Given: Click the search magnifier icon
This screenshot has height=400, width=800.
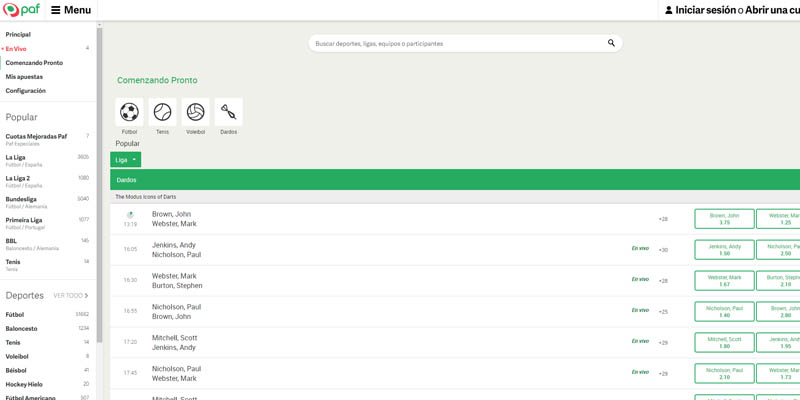Looking at the screenshot, I should click(x=611, y=43).
